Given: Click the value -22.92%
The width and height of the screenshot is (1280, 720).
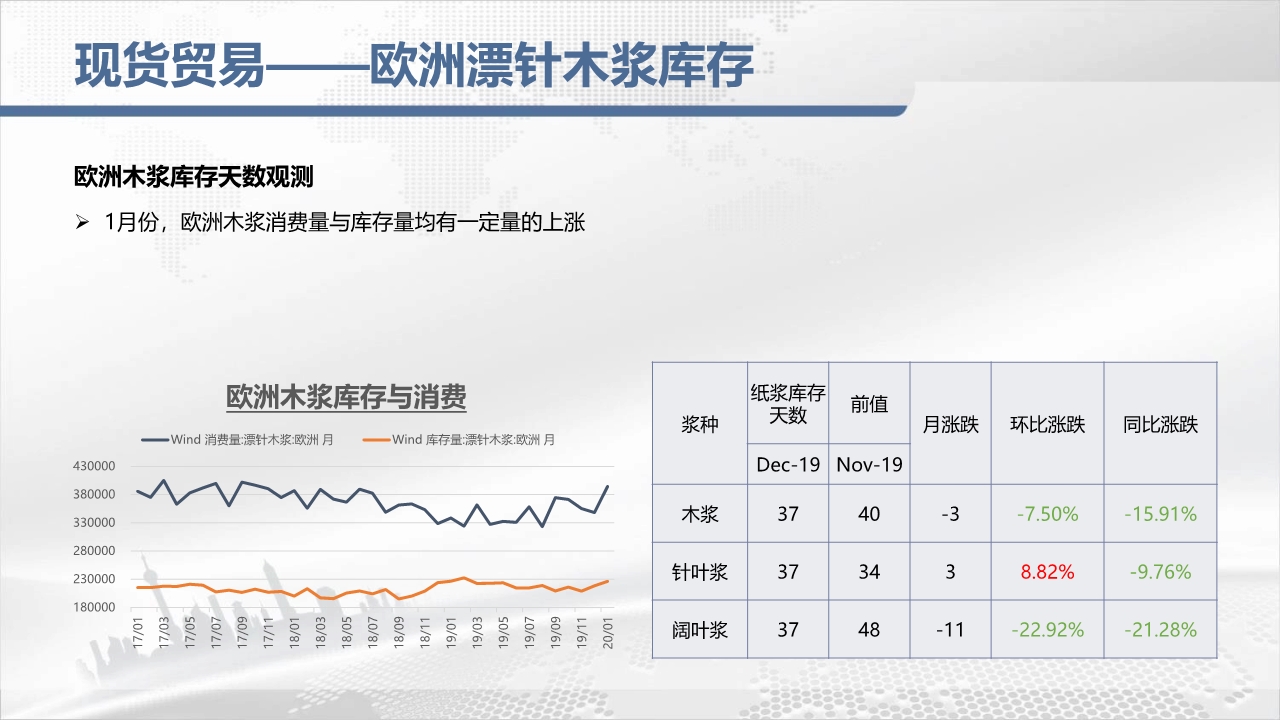Looking at the screenshot, I should pos(1047,630).
